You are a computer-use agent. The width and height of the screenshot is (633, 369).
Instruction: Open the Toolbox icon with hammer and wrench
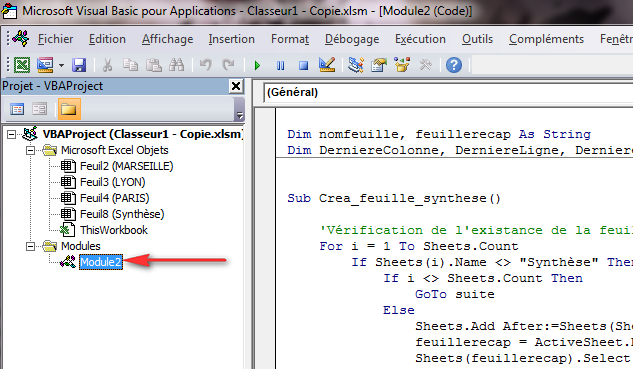(425, 65)
